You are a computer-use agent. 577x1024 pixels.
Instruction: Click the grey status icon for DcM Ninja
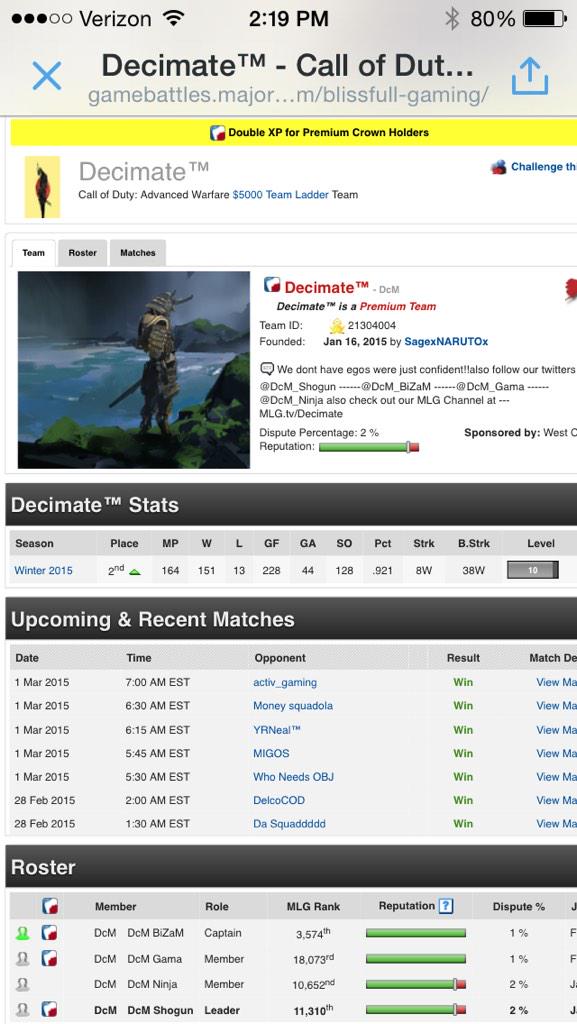click(22, 984)
